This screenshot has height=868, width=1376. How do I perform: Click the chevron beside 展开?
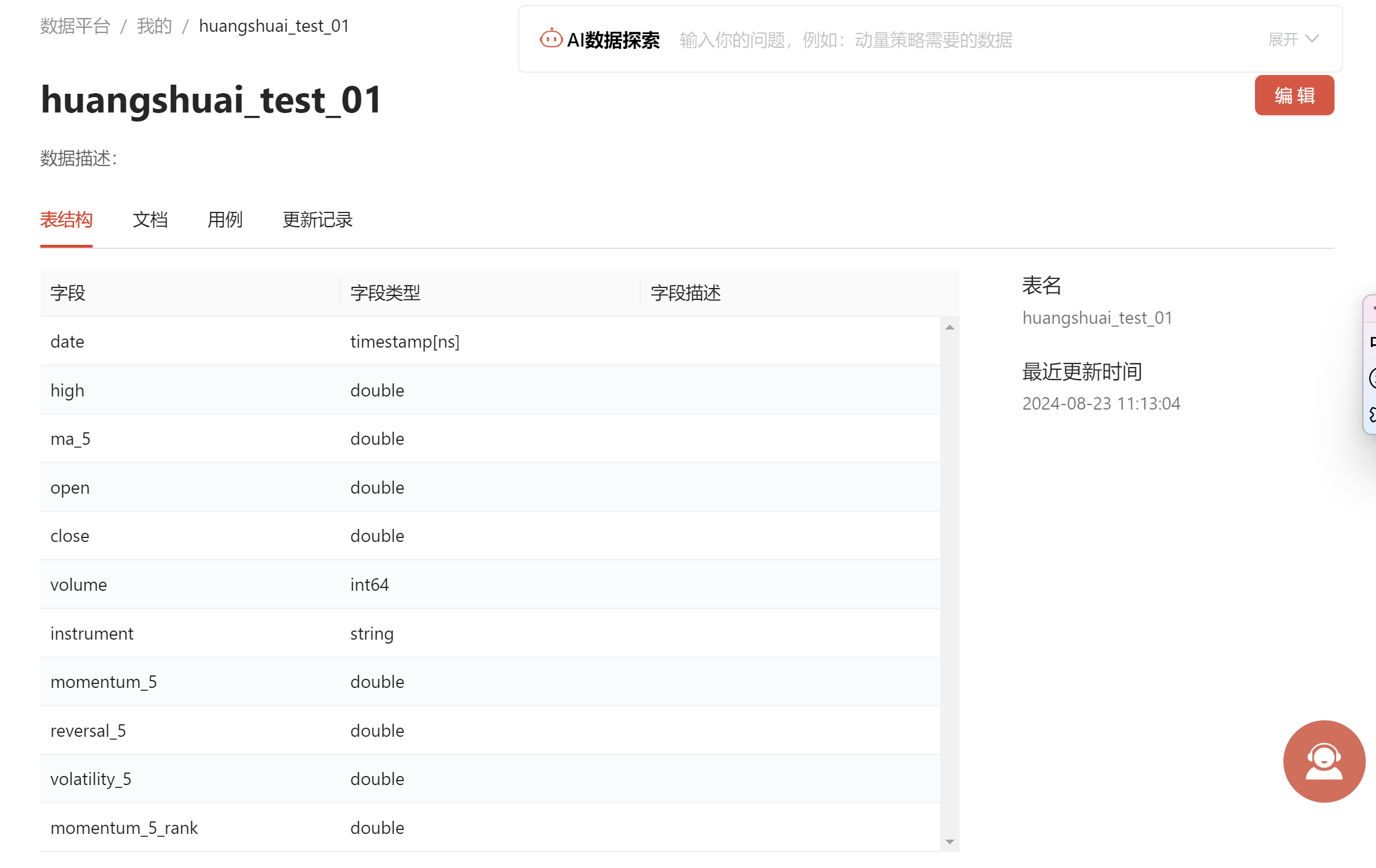pyautogui.click(x=1312, y=39)
